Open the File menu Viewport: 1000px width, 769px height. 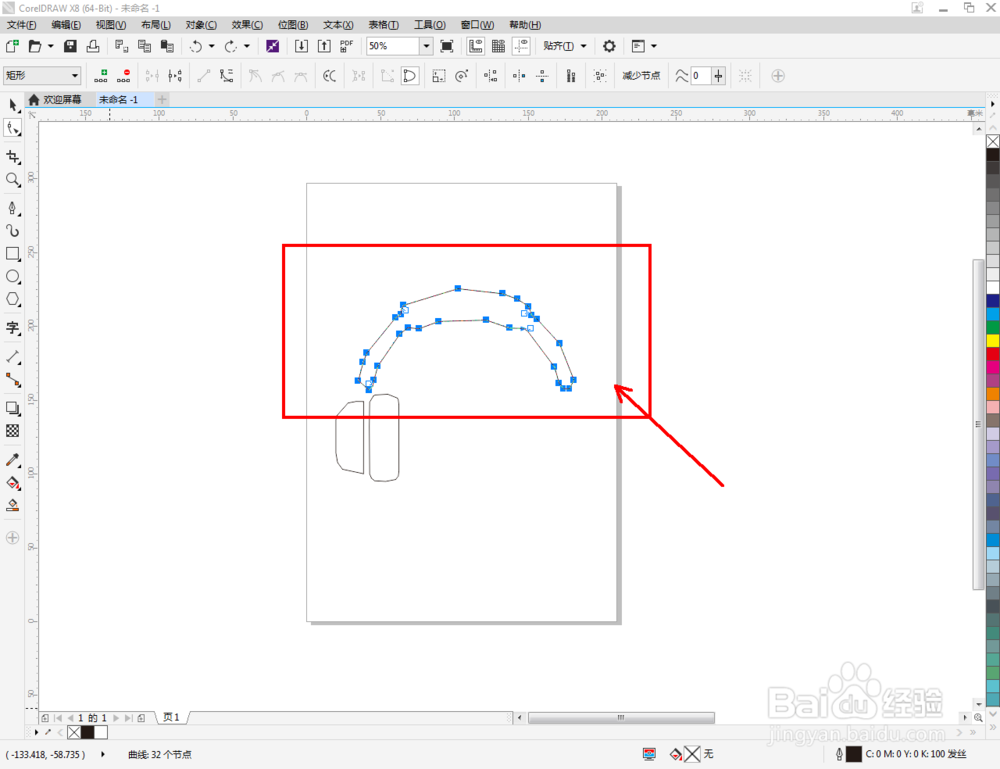click(x=22, y=25)
